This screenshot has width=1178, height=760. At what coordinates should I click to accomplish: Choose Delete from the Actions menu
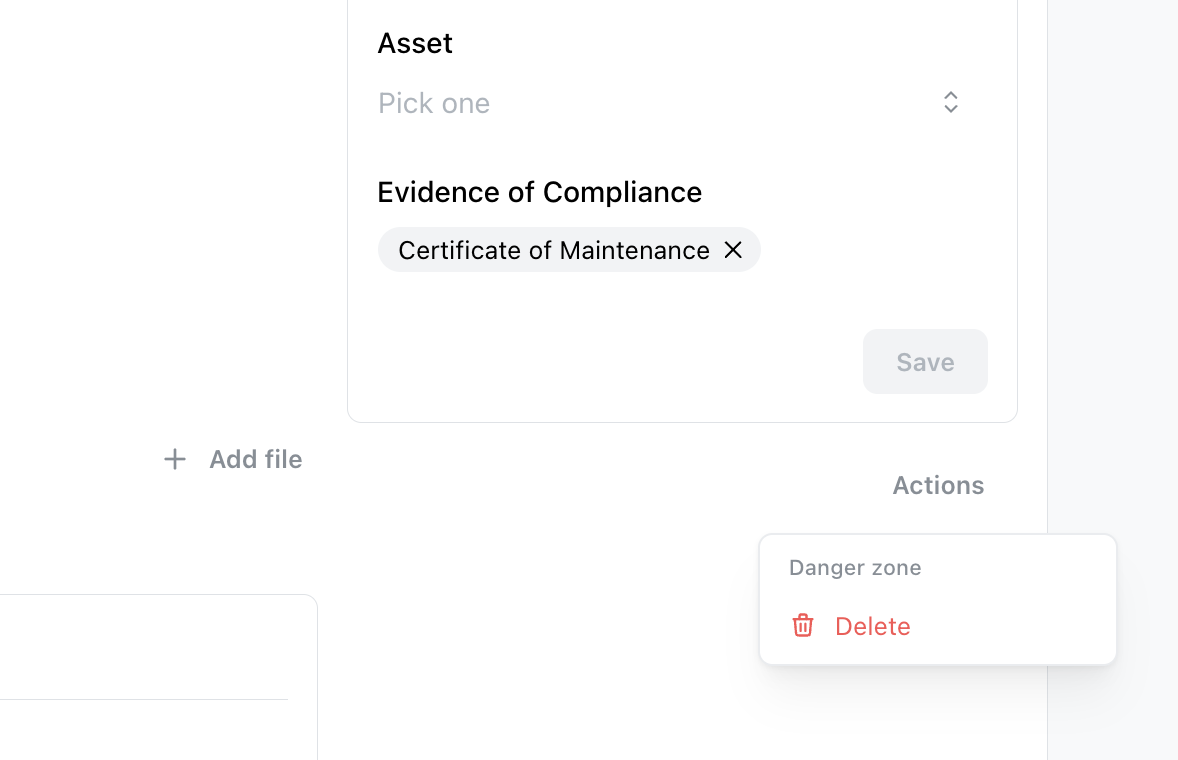pos(872,626)
